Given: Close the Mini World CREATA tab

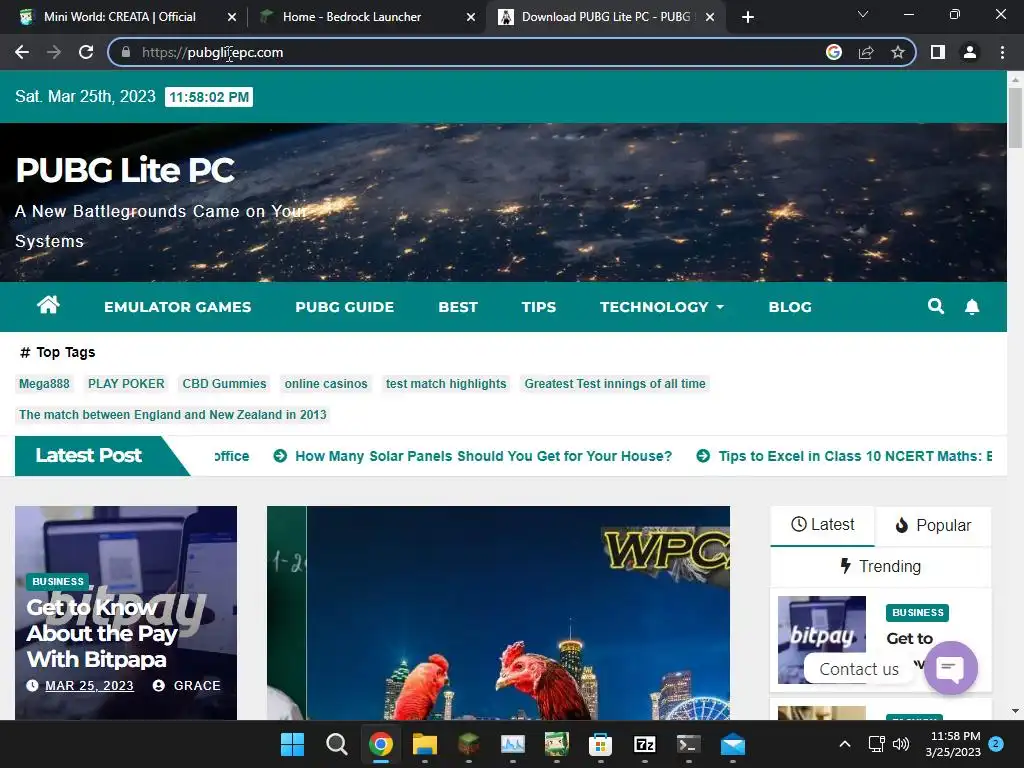Looking at the screenshot, I should 232,17.
